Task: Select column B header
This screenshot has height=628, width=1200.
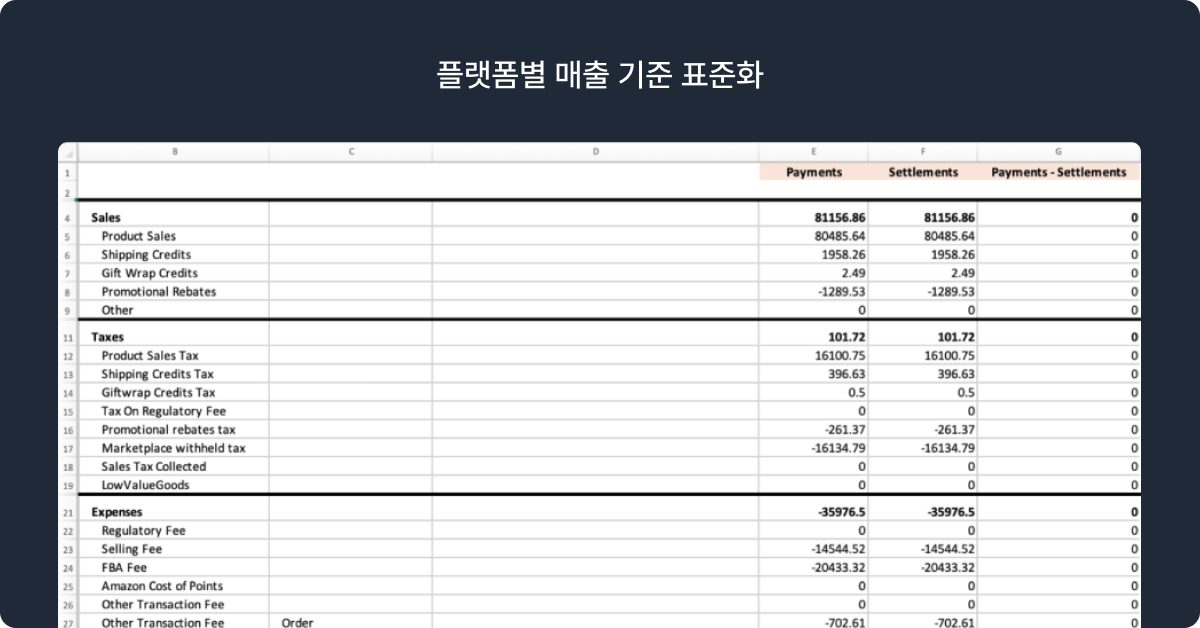Action: point(175,152)
